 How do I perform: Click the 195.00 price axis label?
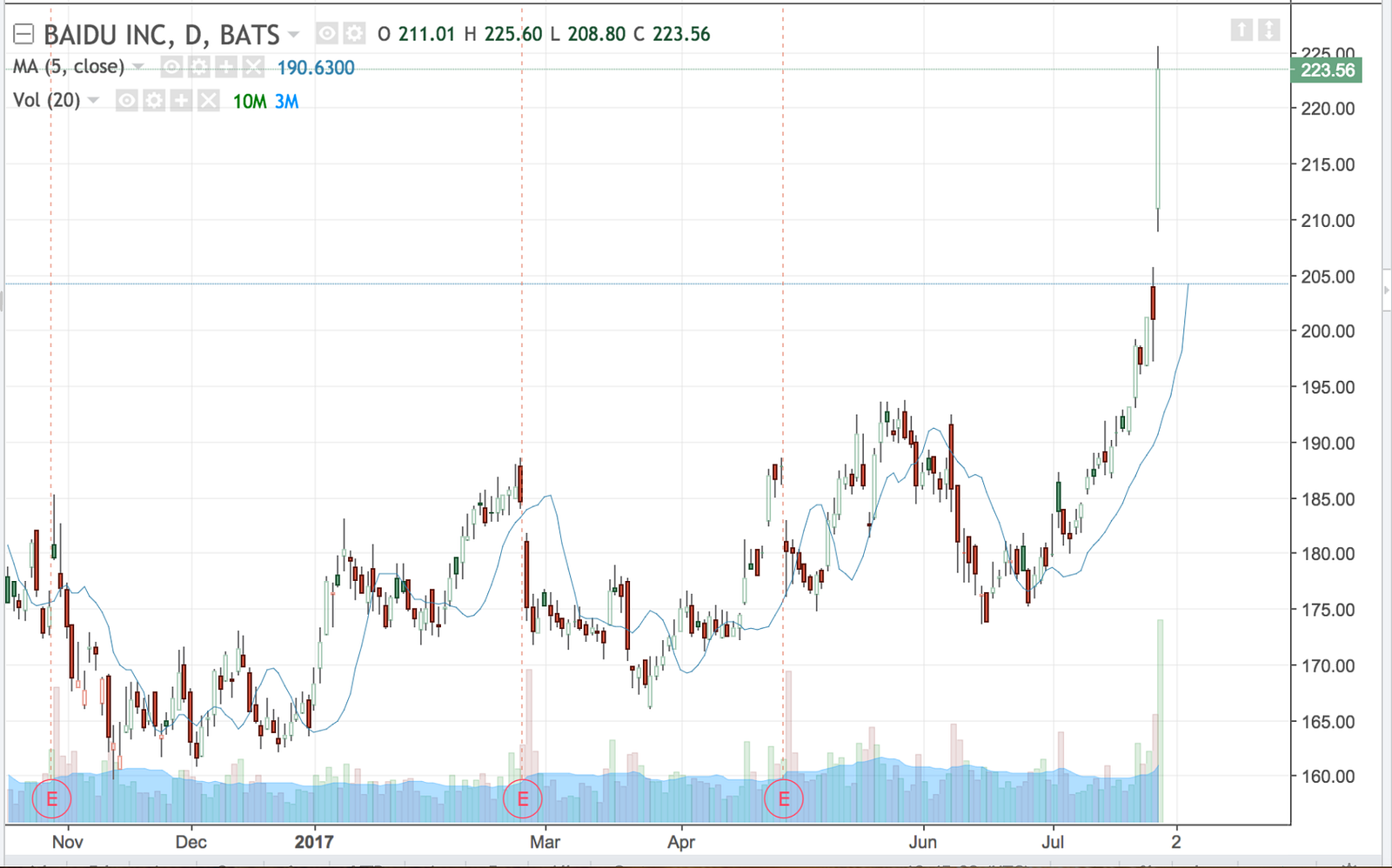(1327, 388)
